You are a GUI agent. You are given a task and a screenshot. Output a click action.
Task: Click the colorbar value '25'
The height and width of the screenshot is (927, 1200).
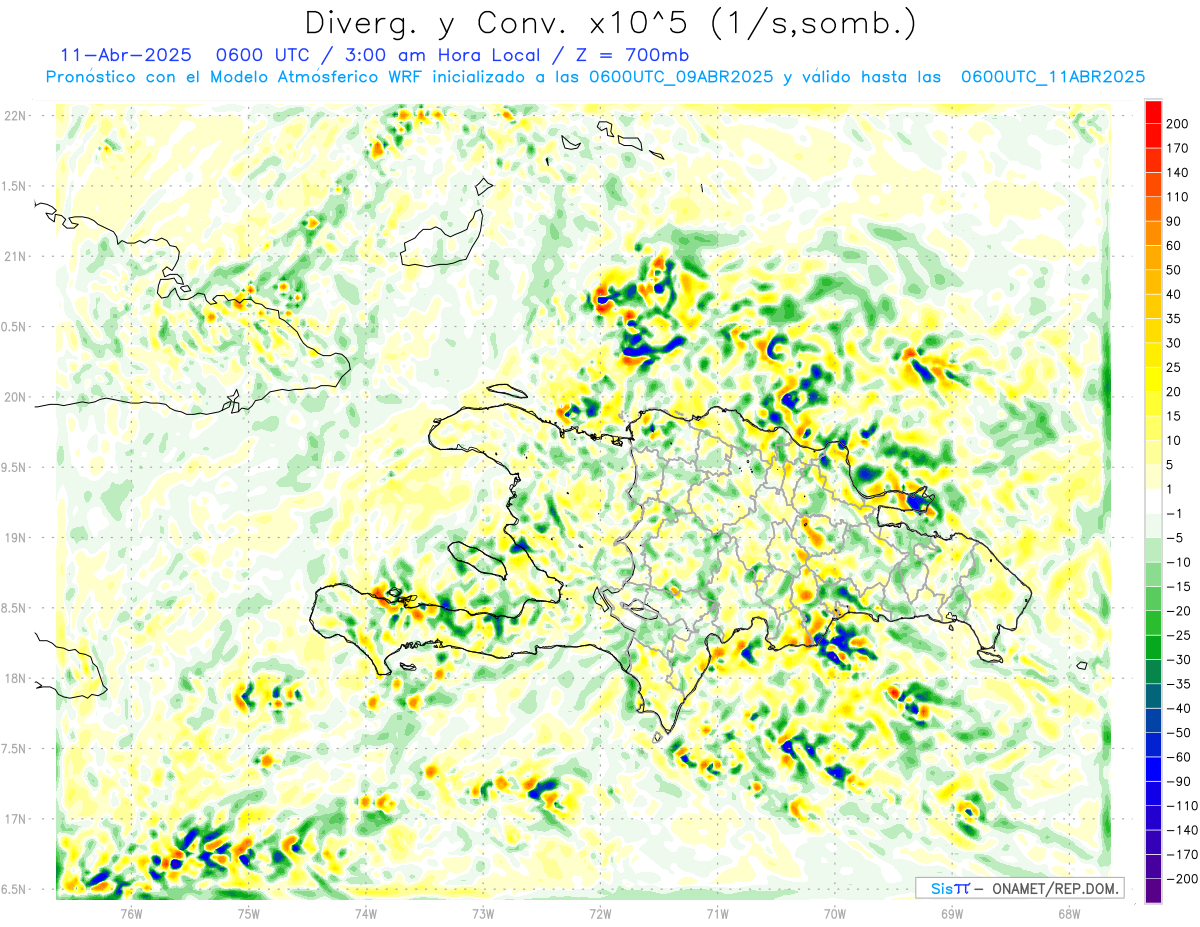1174,368
